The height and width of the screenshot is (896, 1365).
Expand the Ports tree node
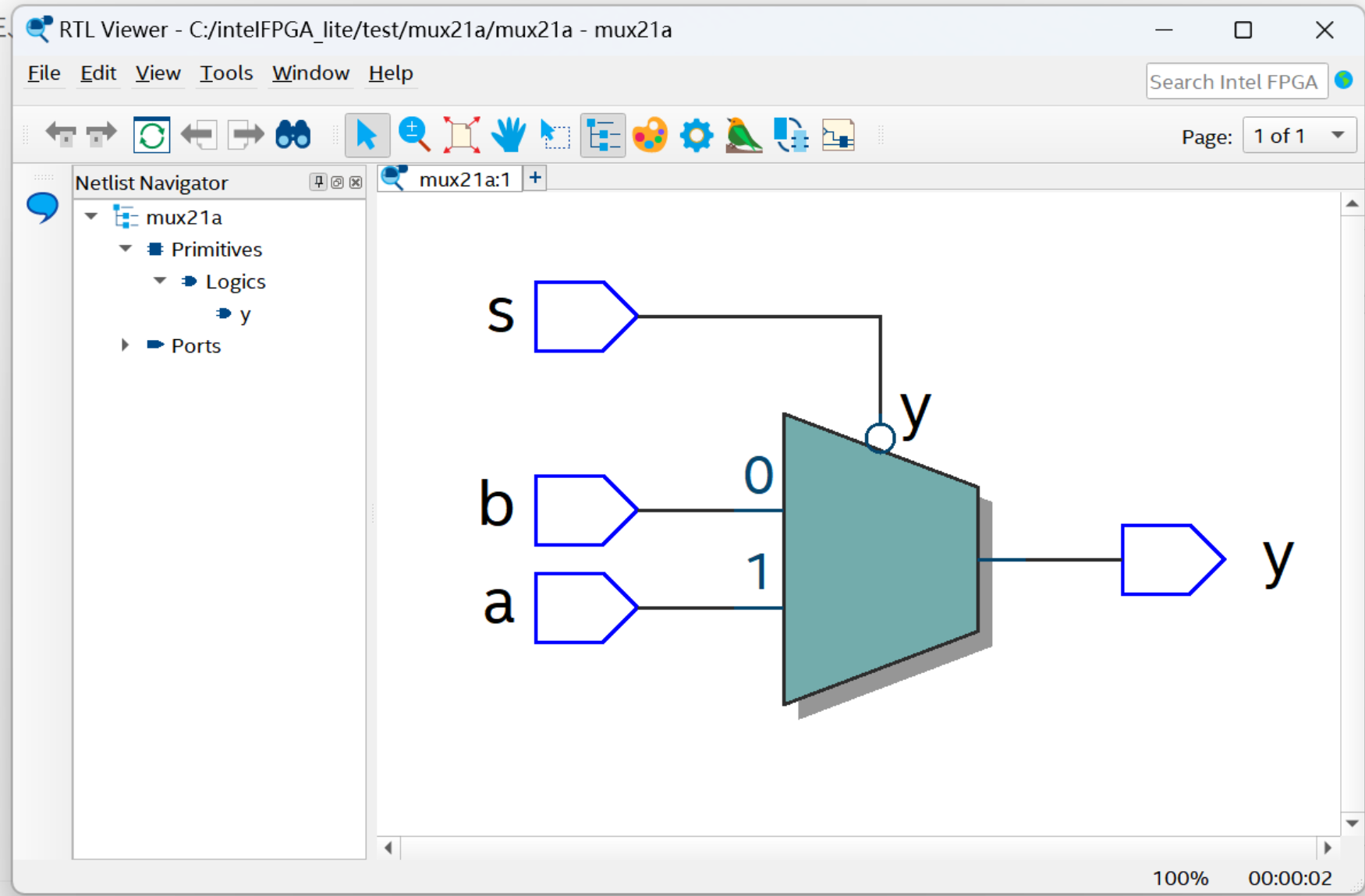[125, 345]
